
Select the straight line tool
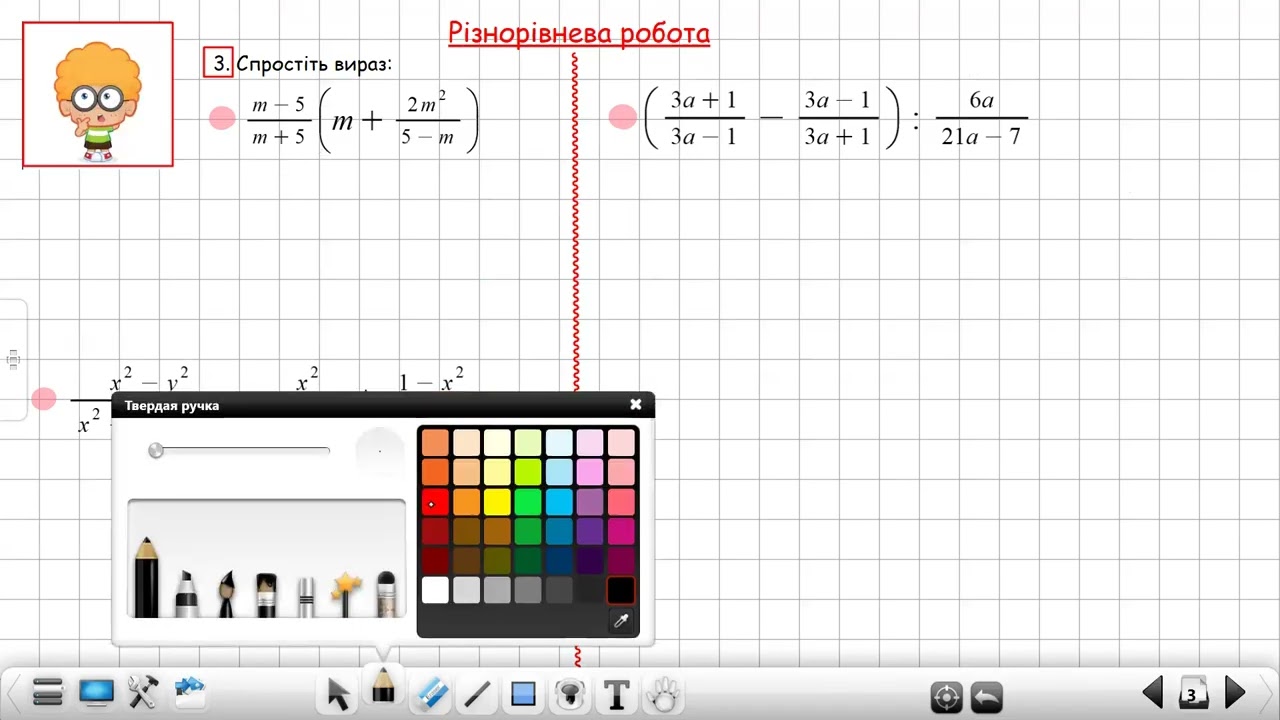pos(477,693)
